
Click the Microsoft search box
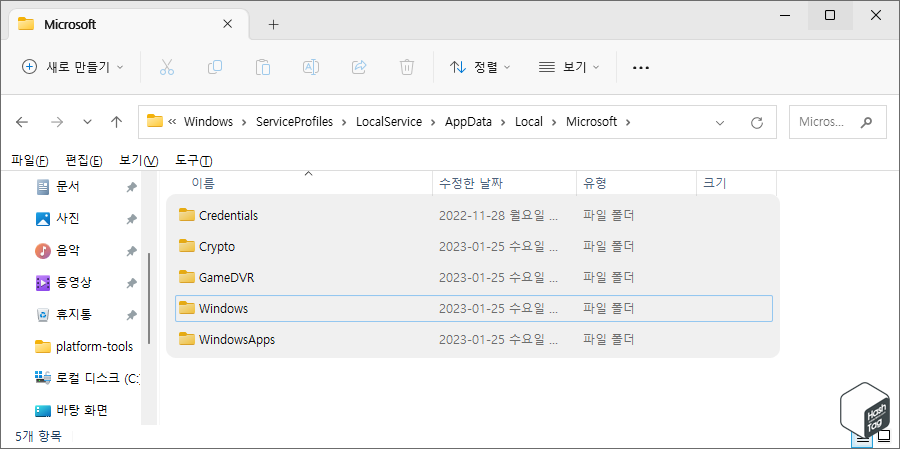838,122
